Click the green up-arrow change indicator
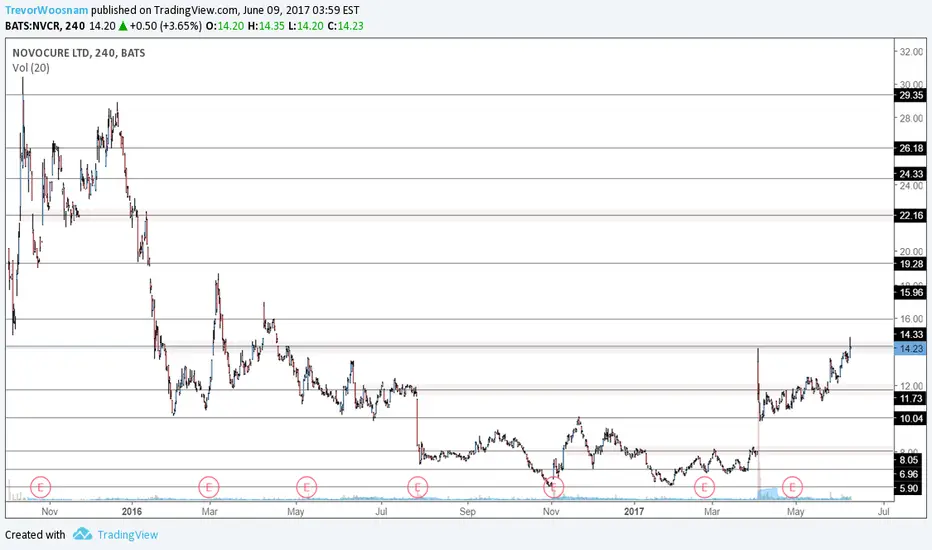 click(x=122, y=26)
